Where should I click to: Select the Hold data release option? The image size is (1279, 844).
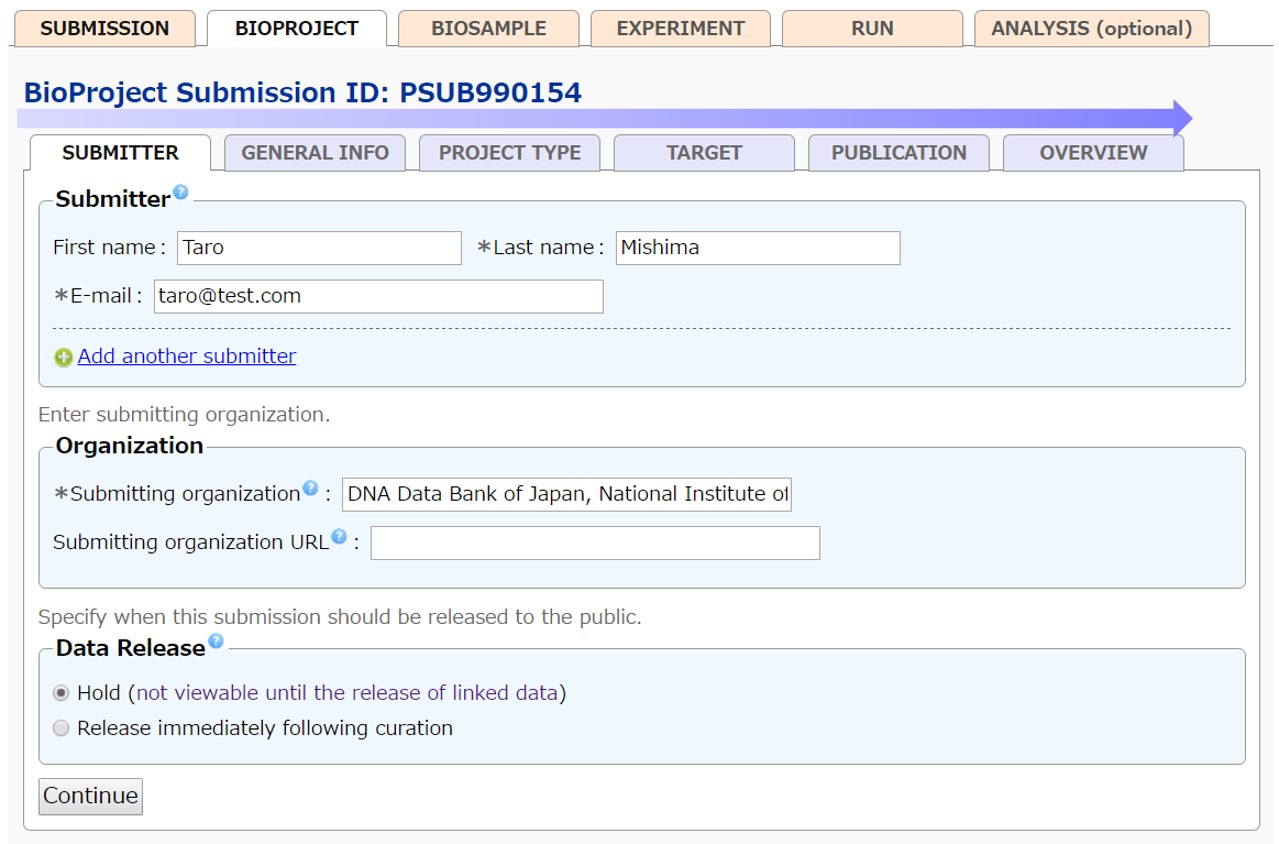(x=61, y=693)
